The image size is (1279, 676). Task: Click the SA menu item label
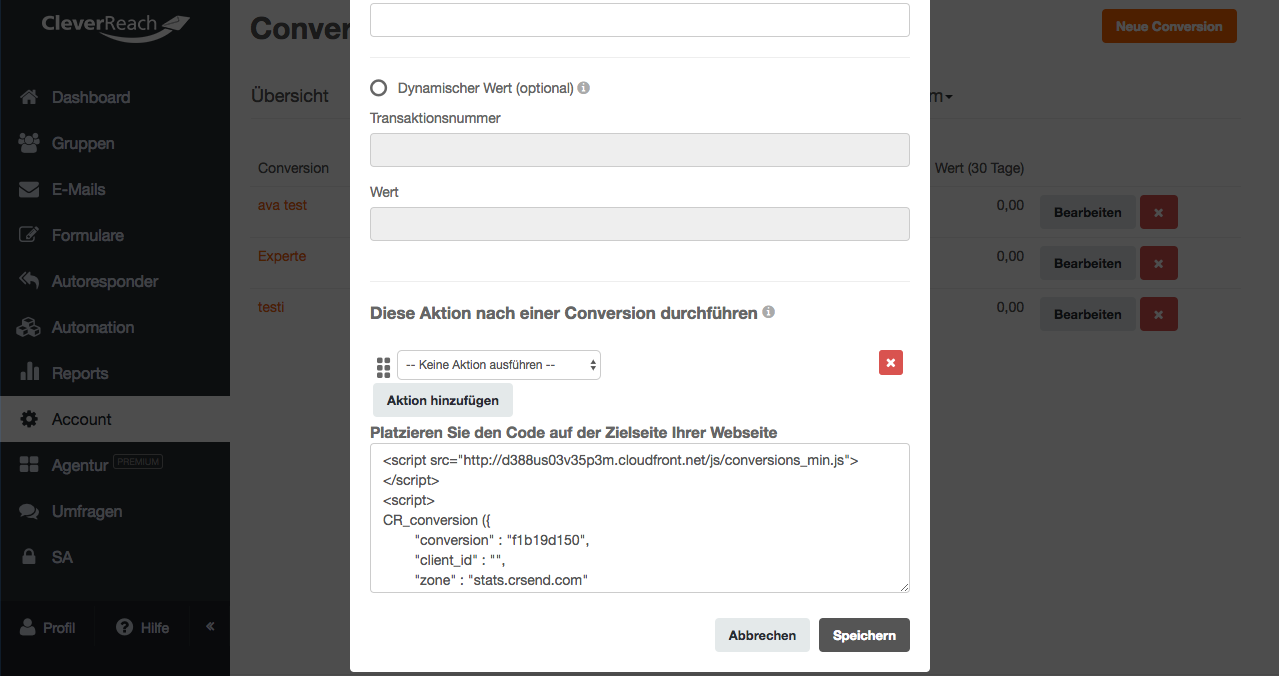pyautogui.click(x=62, y=557)
